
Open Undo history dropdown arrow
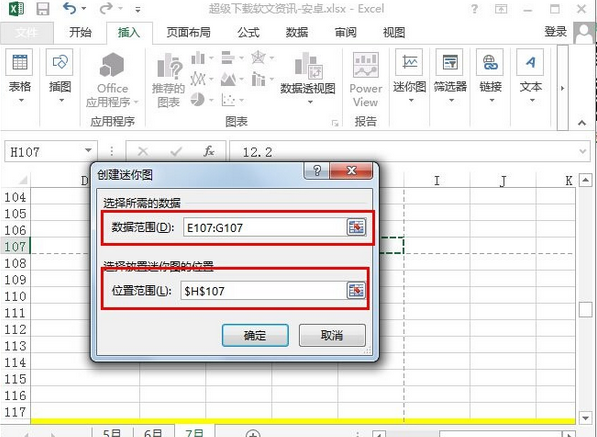(x=83, y=8)
